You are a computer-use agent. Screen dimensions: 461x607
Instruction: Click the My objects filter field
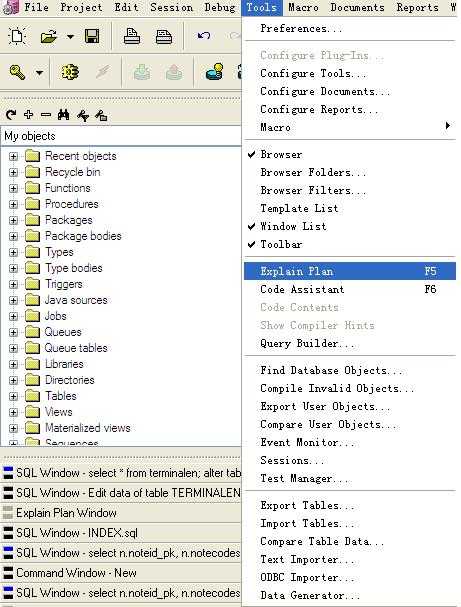tap(121, 136)
